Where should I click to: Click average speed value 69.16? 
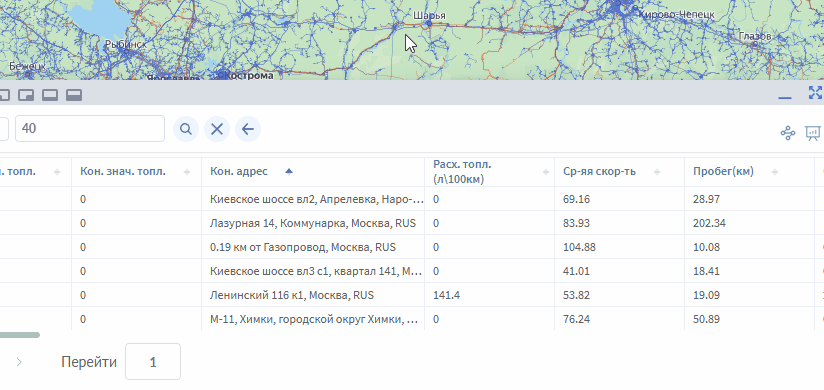tap(576, 199)
